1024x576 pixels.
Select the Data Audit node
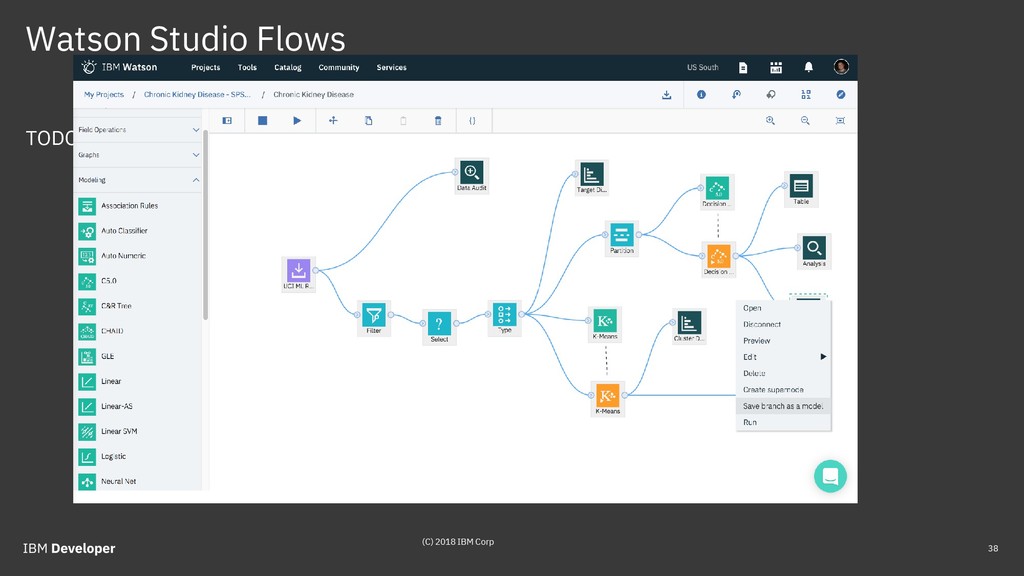point(472,175)
